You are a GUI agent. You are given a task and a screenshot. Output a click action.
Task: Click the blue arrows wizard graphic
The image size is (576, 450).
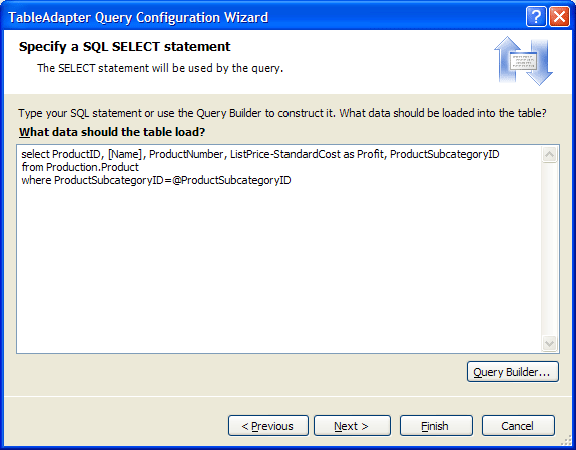point(523,61)
